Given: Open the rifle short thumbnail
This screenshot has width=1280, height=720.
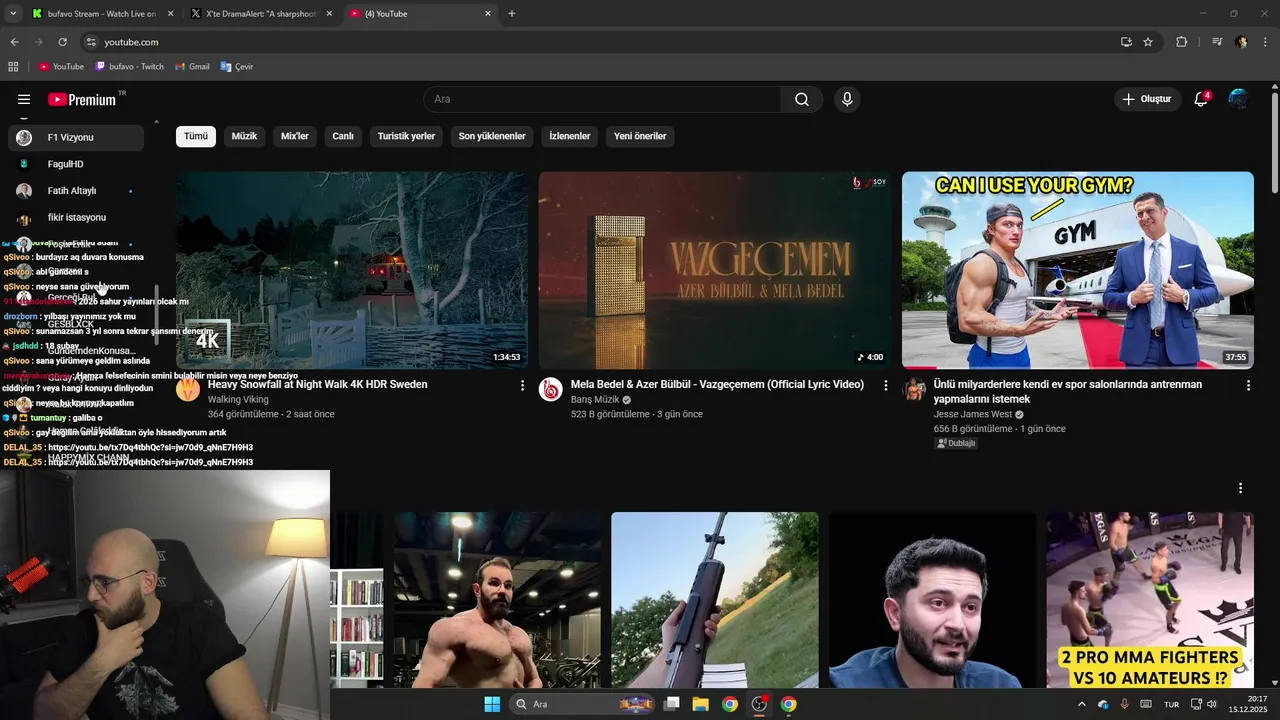Looking at the screenshot, I should (715, 600).
